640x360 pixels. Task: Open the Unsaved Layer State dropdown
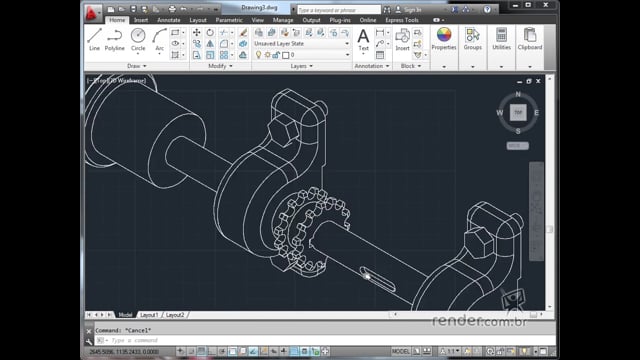[301, 43]
